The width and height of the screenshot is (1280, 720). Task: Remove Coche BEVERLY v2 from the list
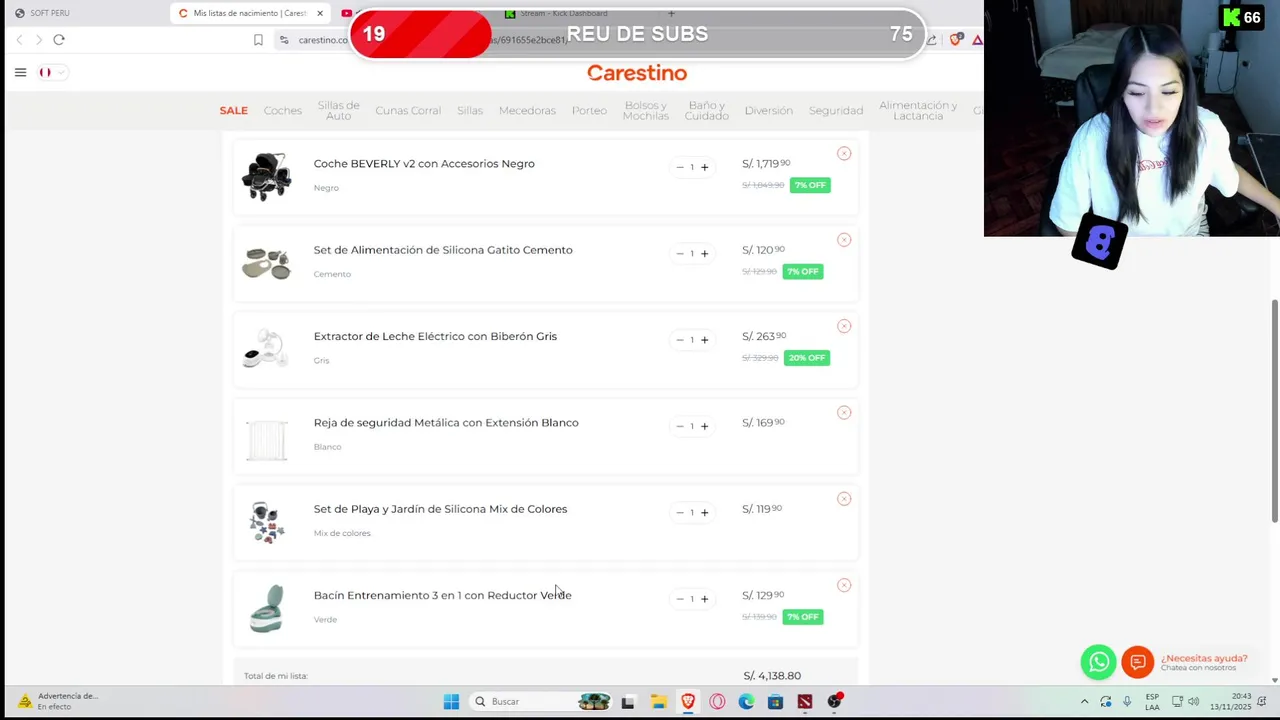pos(844,153)
